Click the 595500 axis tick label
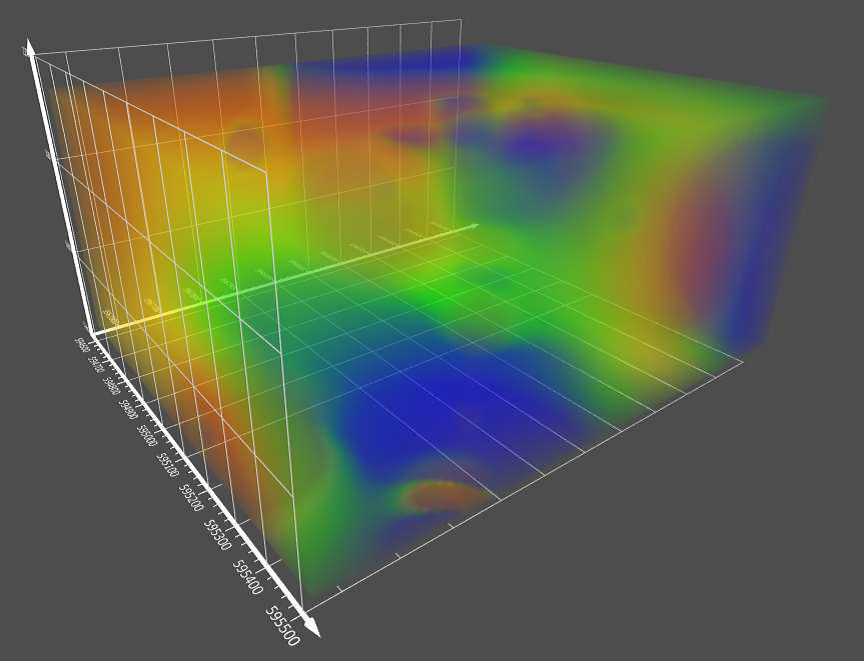Image resolution: width=864 pixels, height=661 pixels. click(283, 625)
